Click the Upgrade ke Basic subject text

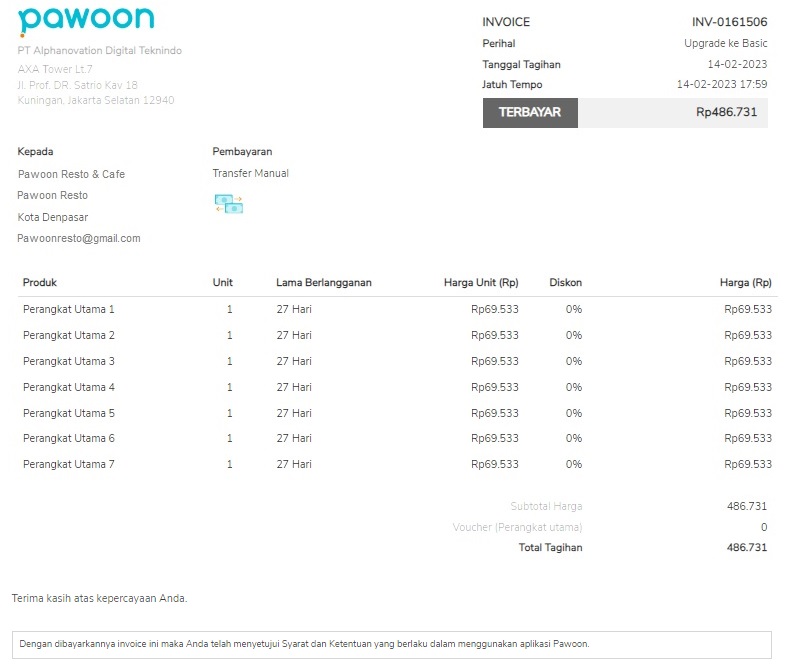click(725, 43)
